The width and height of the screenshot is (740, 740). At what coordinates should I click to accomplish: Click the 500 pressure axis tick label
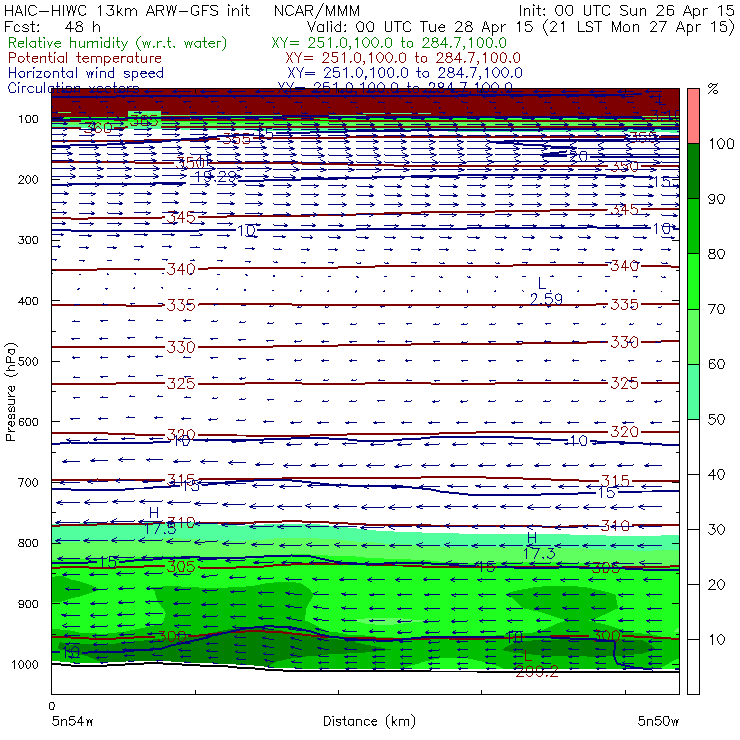[x=28, y=361]
